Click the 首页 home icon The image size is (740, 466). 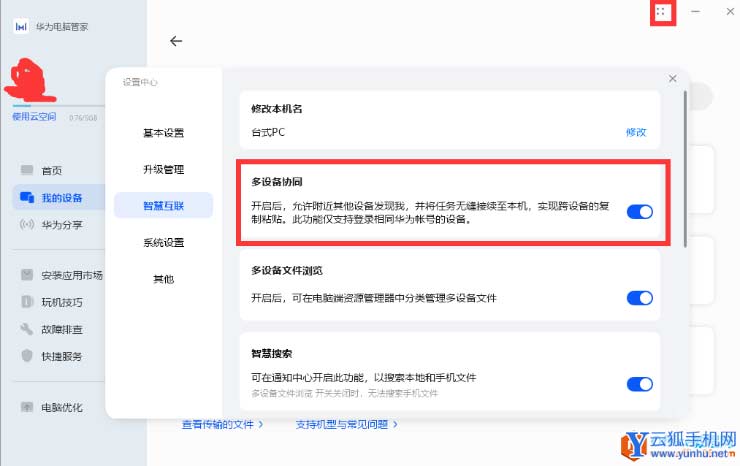(x=27, y=169)
